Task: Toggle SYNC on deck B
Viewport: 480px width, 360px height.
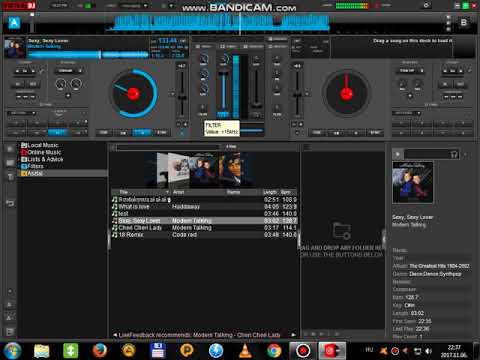Action: [x=375, y=133]
